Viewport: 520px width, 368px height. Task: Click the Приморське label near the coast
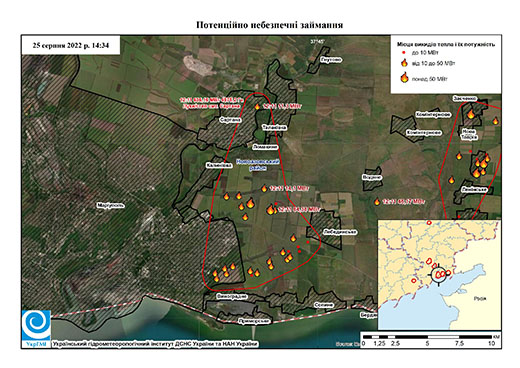click(x=254, y=321)
